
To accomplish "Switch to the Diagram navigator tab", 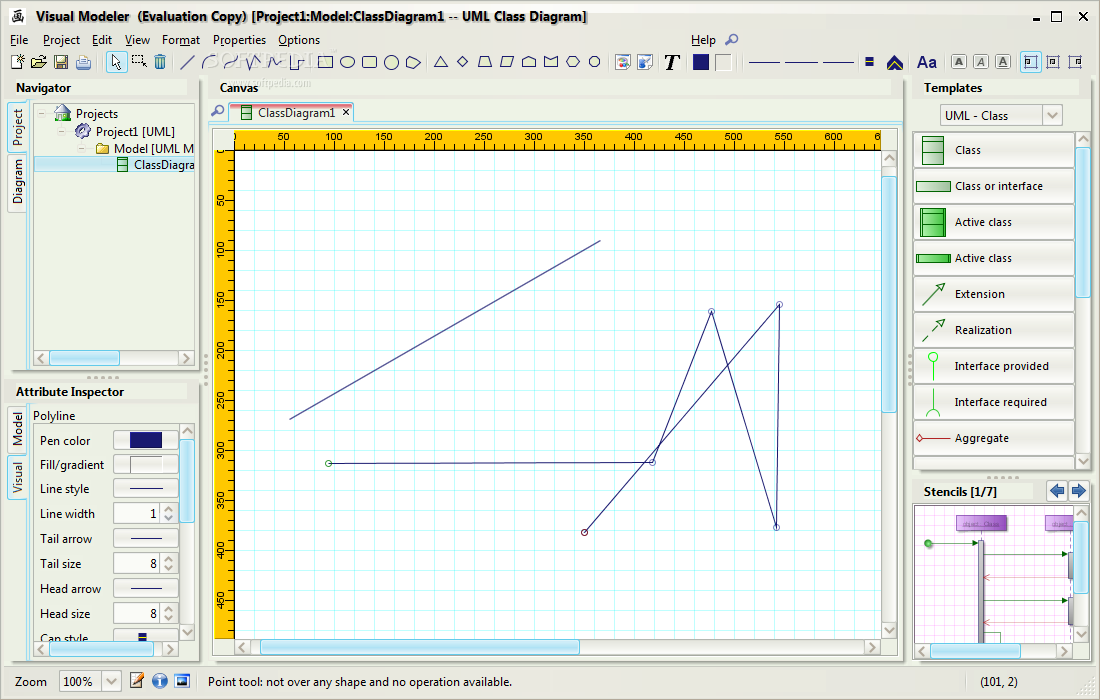I will point(18,181).
